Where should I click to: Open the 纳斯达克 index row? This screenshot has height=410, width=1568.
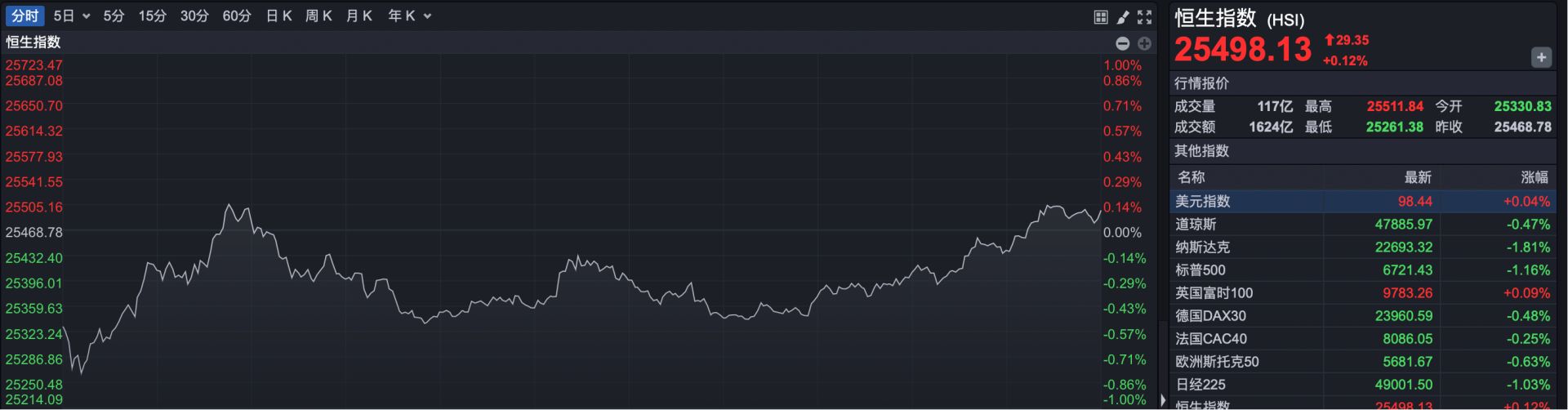(1362, 247)
